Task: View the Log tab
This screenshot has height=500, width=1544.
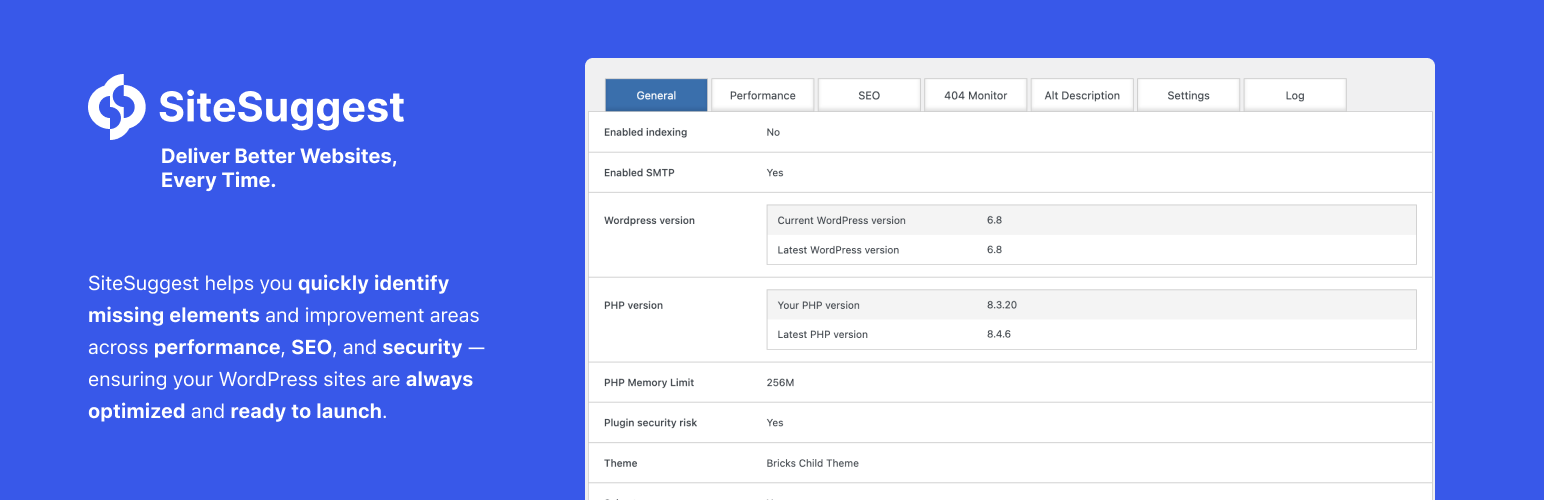Action: point(1295,95)
